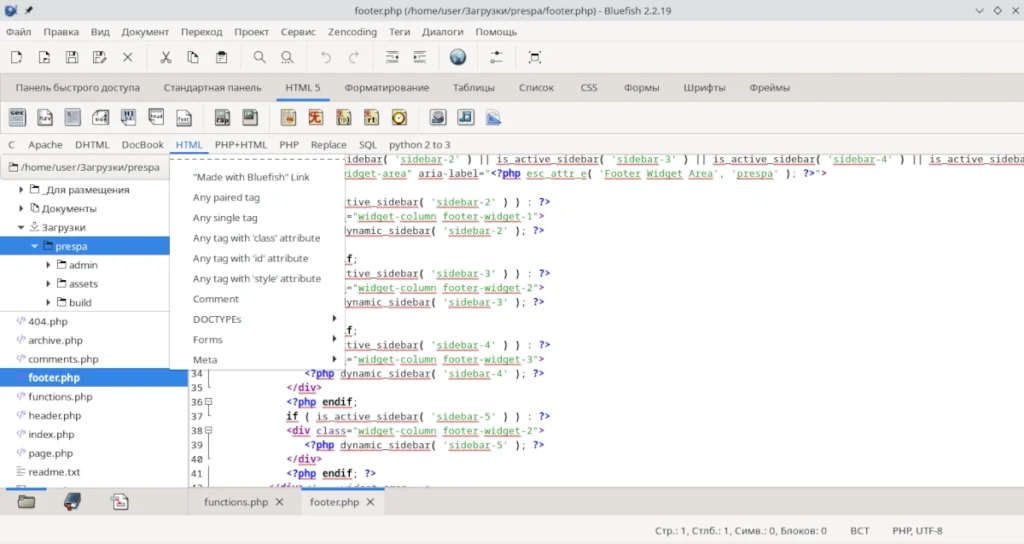Unindent selected lines using toolbar icon
The image size is (1024, 544).
392,57
